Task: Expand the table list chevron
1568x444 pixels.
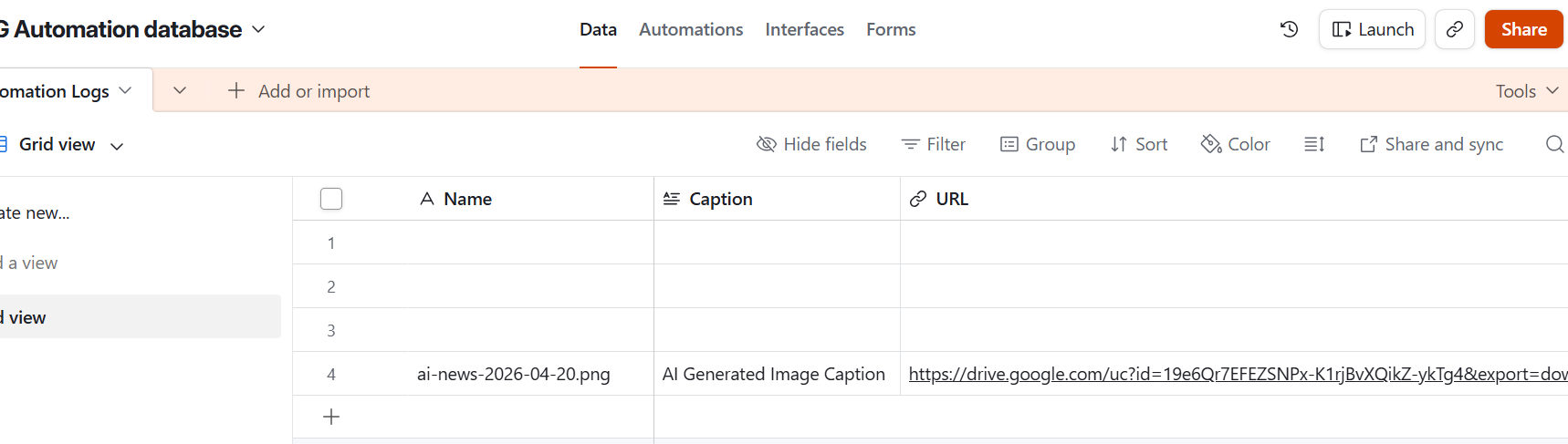Action: point(180,90)
